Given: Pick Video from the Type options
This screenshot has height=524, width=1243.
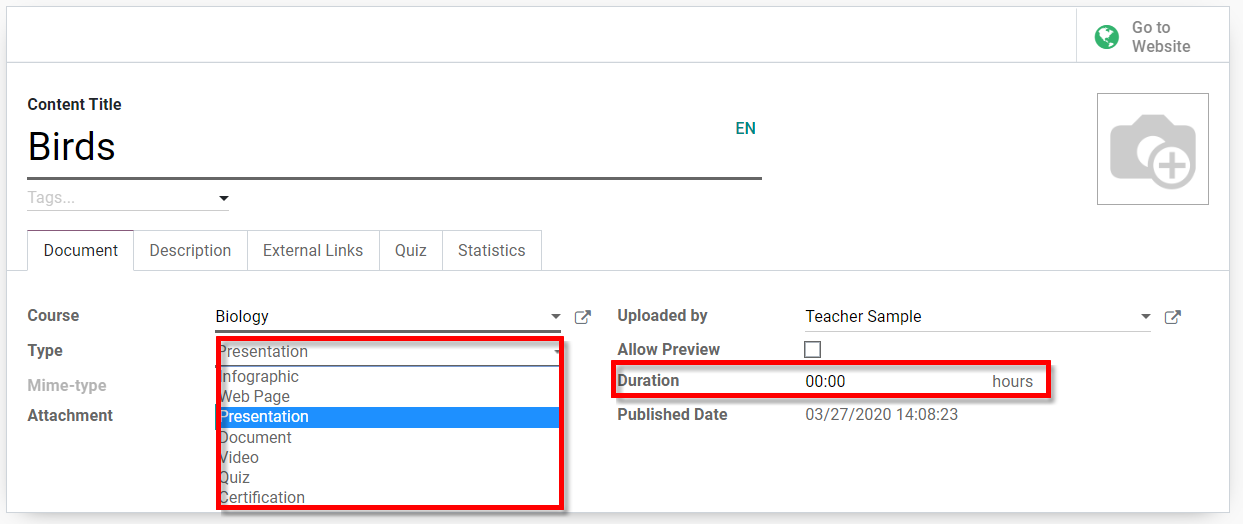Looking at the screenshot, I should click(x=240, y=458).
